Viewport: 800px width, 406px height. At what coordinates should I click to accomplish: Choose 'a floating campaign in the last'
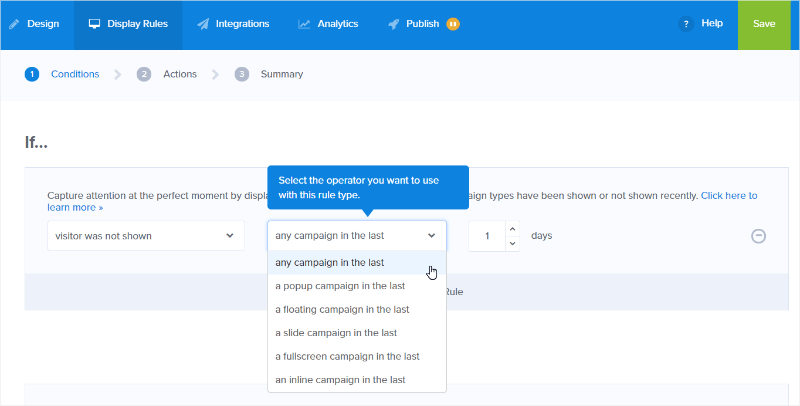point(342,309)
